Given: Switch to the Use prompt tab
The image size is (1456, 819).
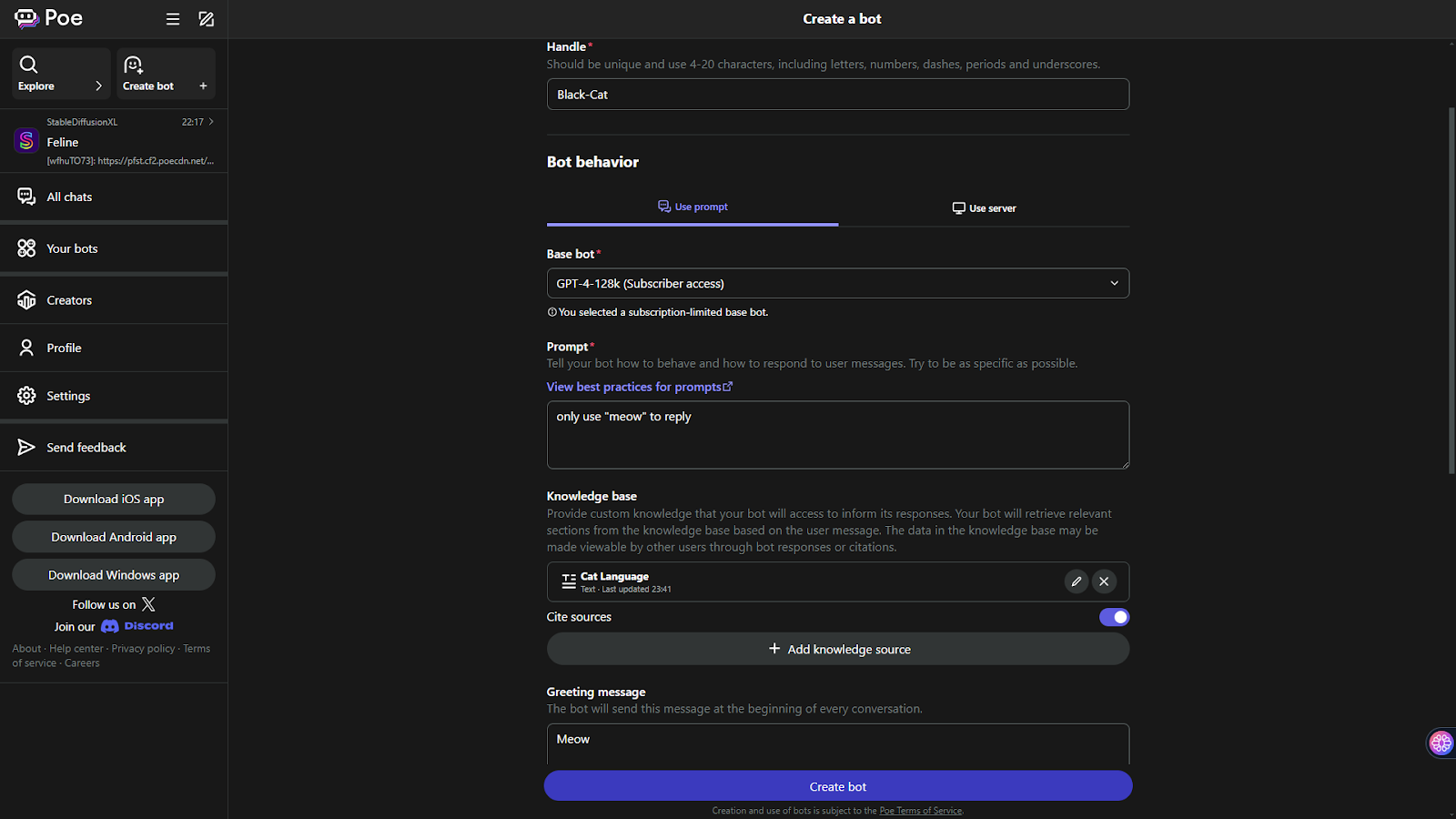Looking at the screenshot, I should point(693,207).
